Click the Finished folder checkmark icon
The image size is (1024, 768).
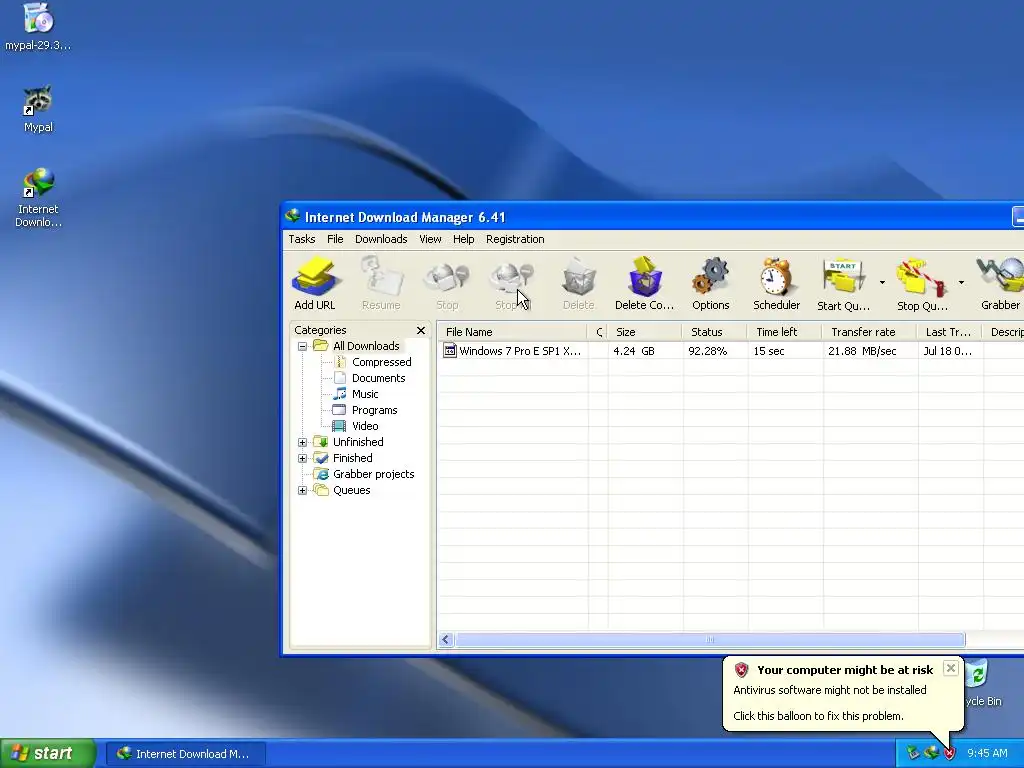[x=321, y=458]
